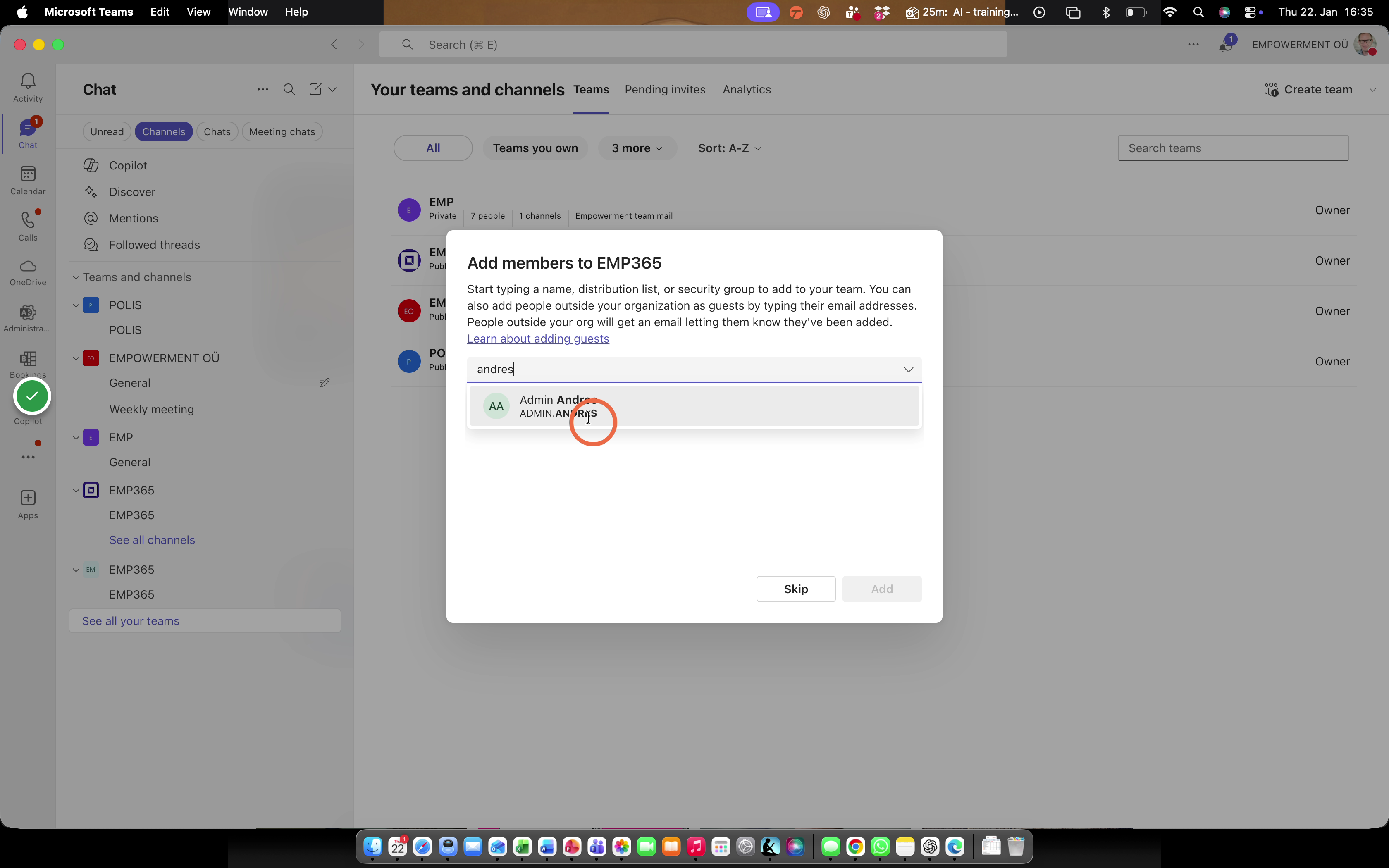
Task: Start a new chat with compose icon
Action: pyautogui.click(x=315, y=90)
